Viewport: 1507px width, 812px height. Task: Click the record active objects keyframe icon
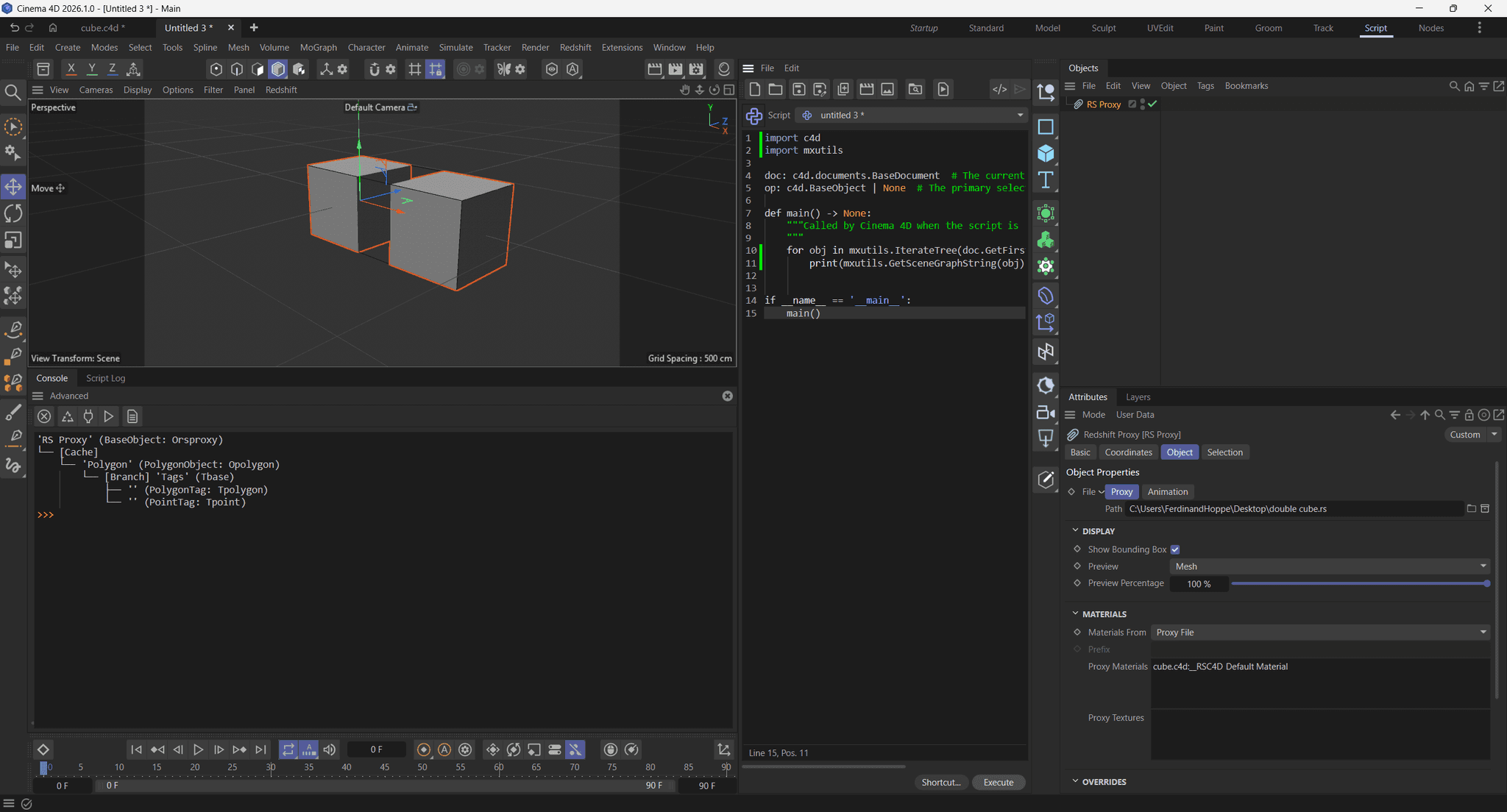tap(424, 749)
